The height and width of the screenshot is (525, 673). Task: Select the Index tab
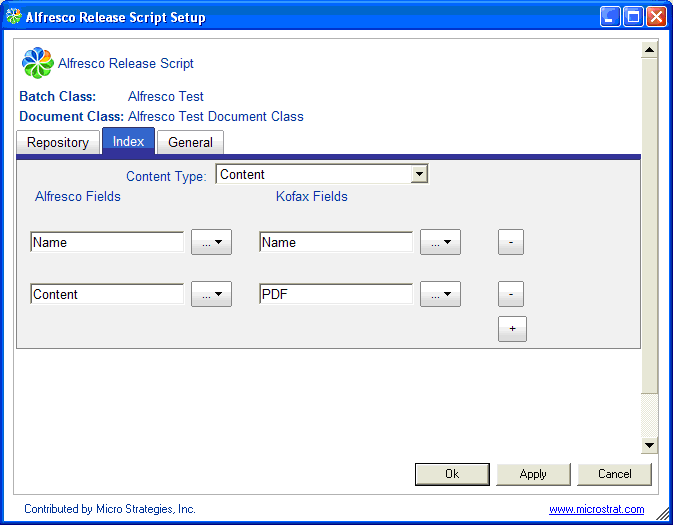tap(128, 141)
